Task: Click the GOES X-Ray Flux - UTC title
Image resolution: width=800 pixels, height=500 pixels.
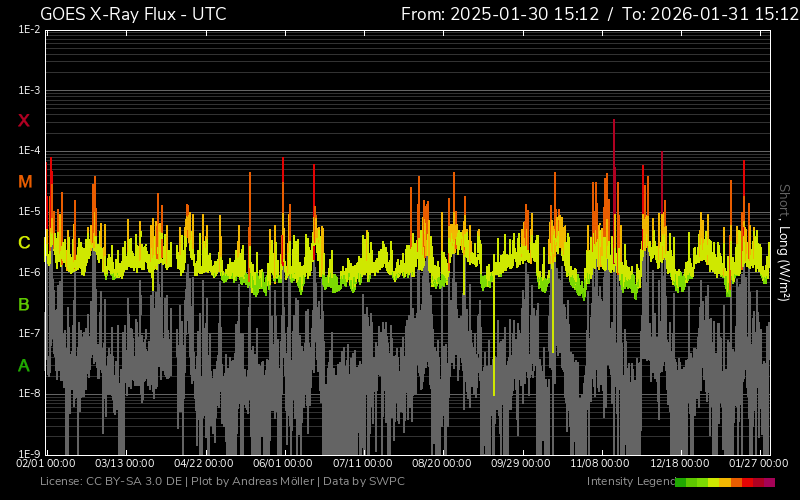Action: pyautogui.click(x=133, y=14)
